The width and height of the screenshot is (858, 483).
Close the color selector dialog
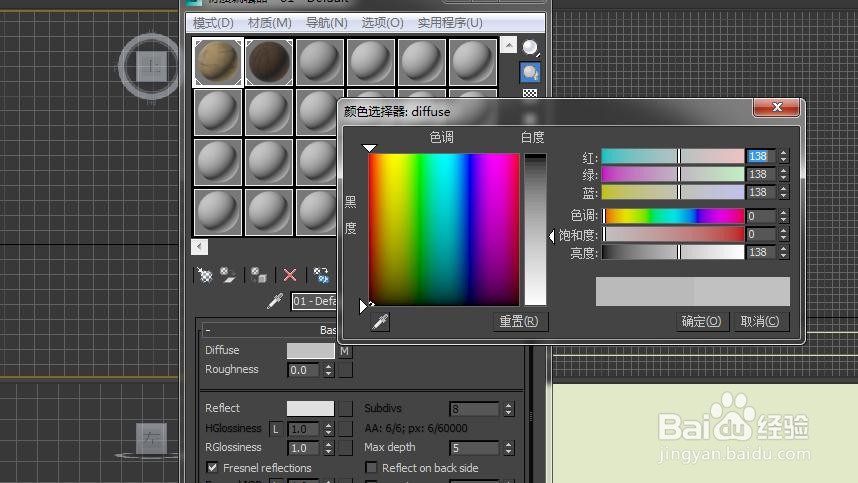(x=776, y=107)
